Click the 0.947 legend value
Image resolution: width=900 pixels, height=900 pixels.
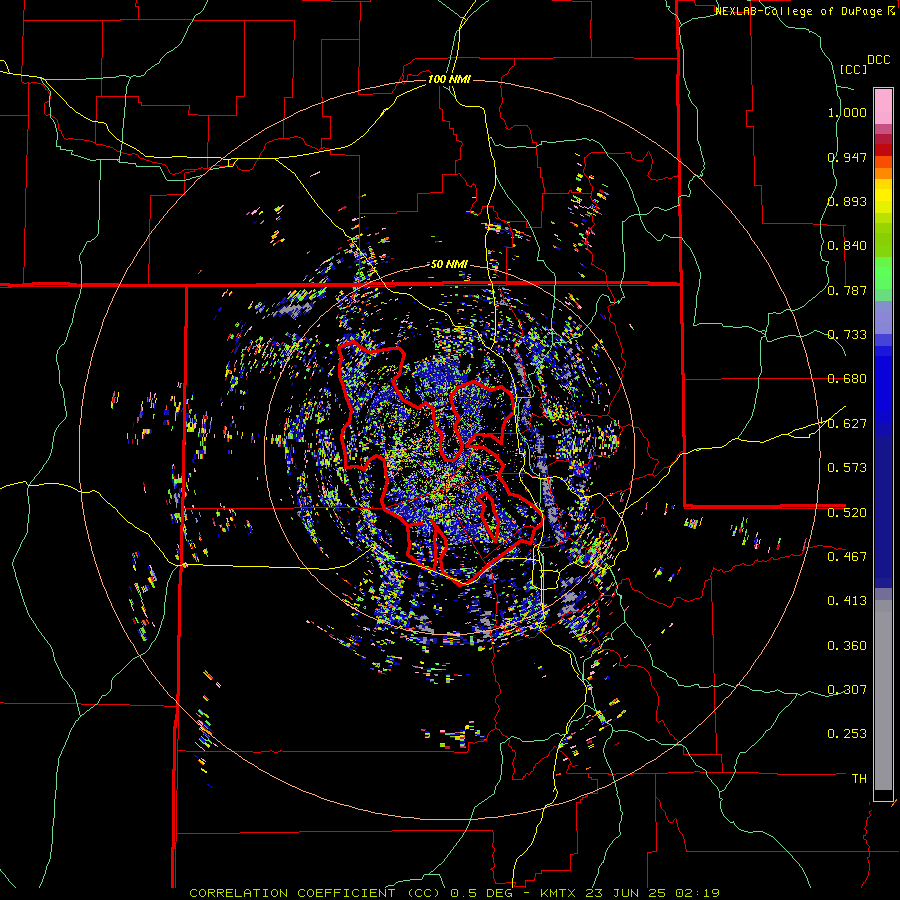tap(847, 157)
